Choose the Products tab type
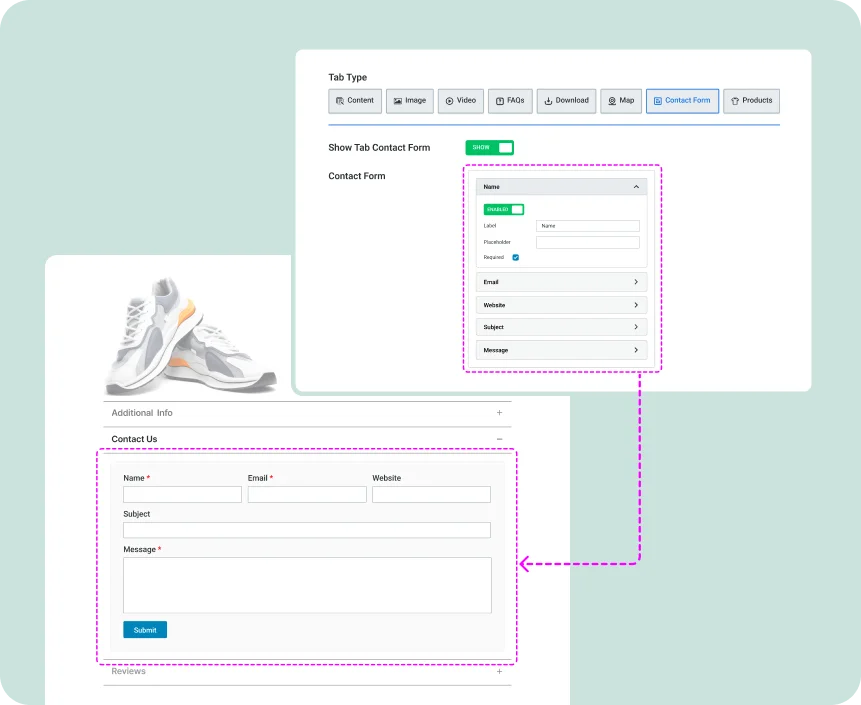The image size is (861, 705). 751,101
